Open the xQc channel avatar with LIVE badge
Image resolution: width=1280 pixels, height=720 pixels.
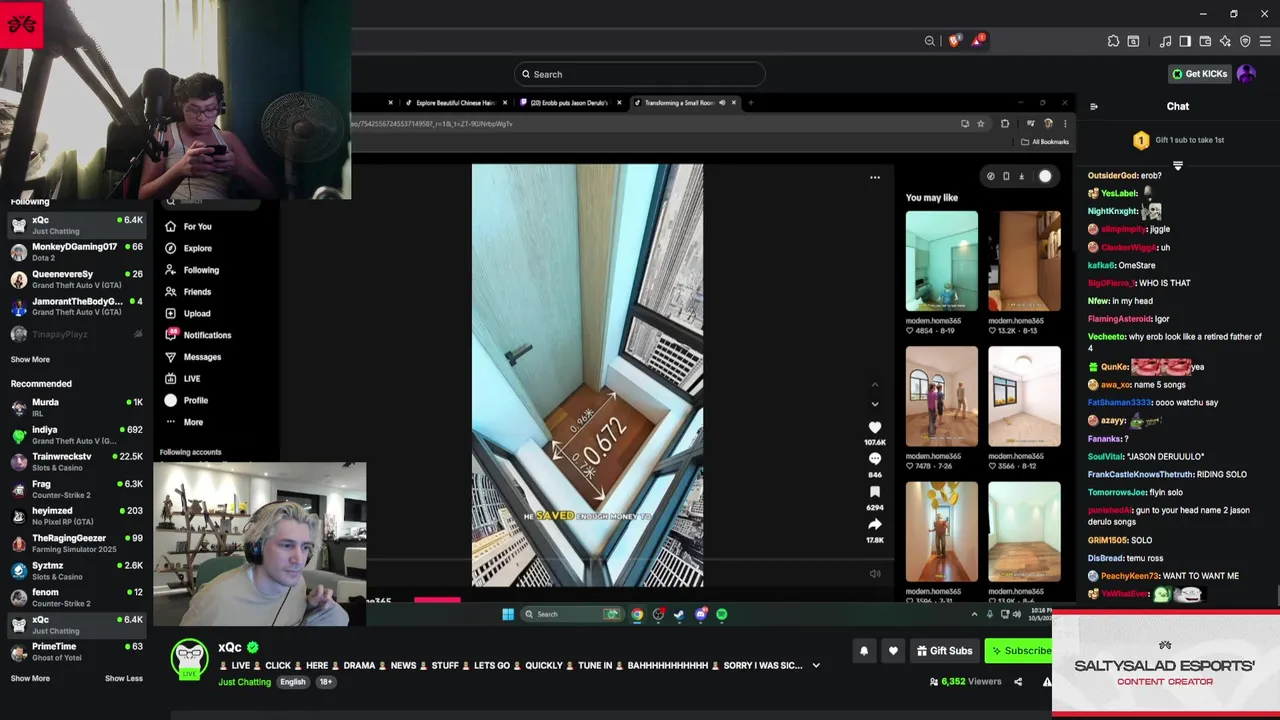pyautogui.click(x=190, y=659)
